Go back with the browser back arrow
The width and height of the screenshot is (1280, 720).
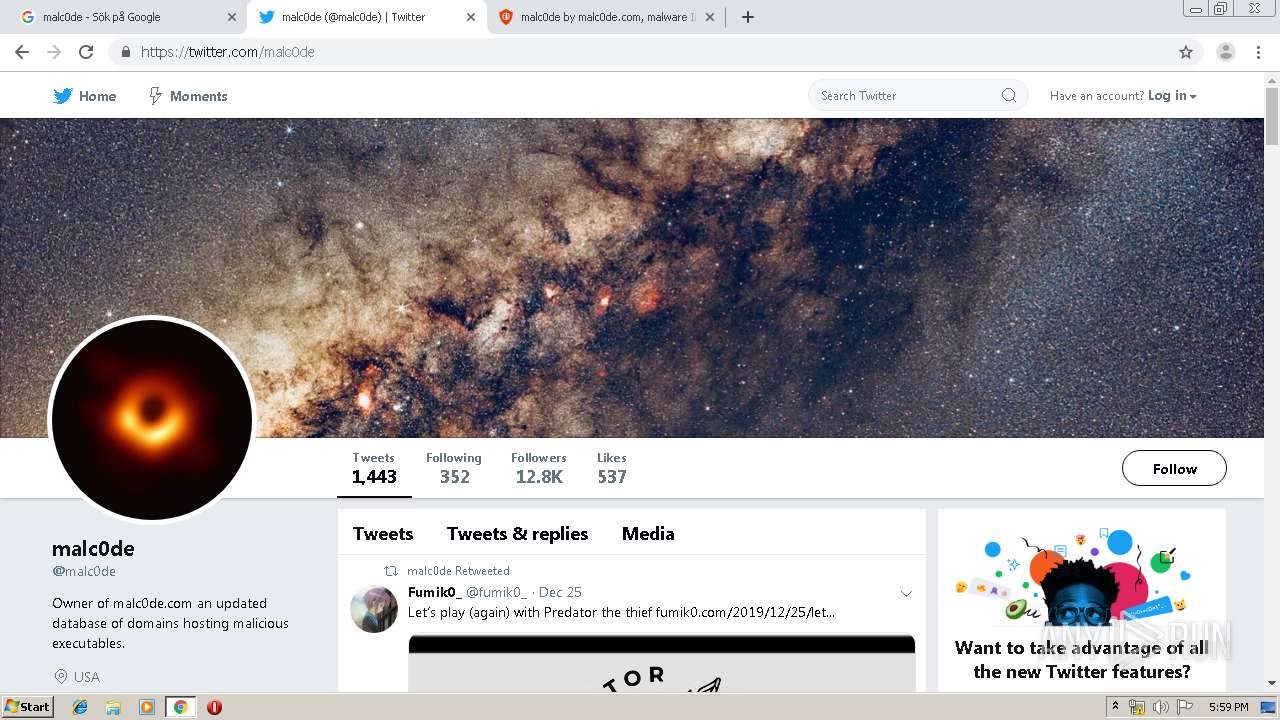tap(22, 52)
